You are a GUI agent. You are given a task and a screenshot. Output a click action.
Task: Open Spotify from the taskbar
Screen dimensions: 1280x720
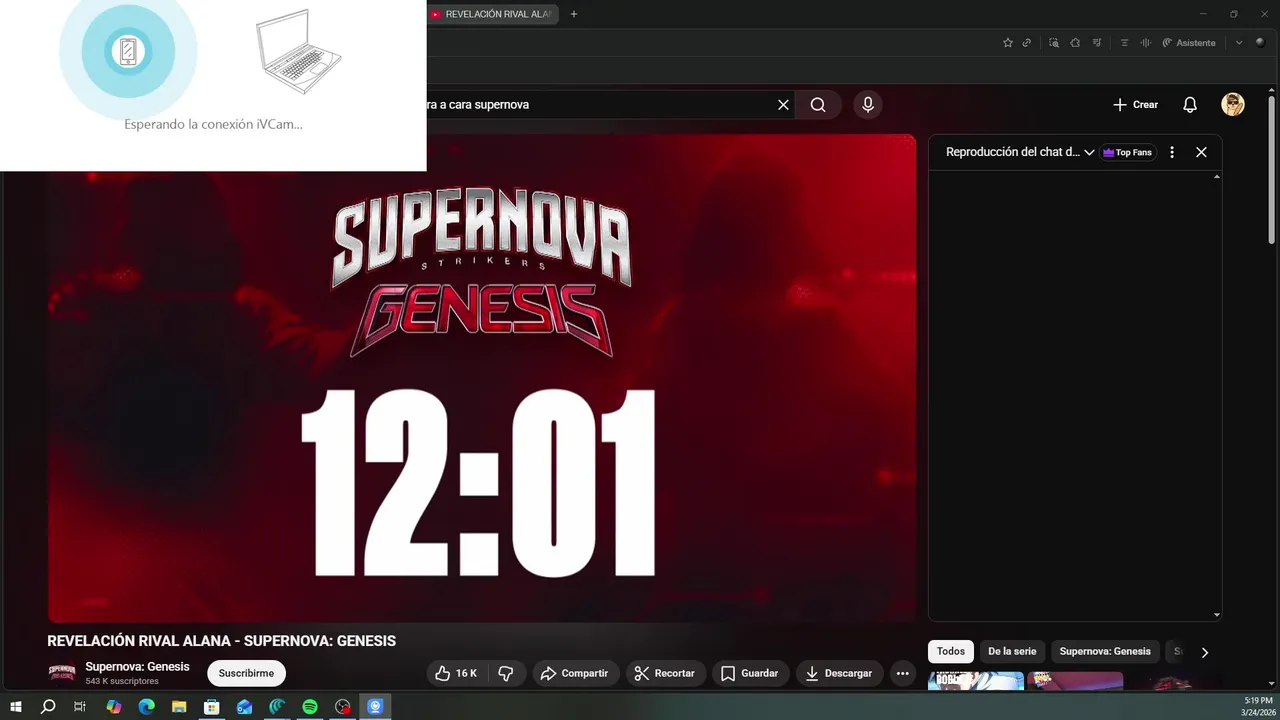(310, 707)
